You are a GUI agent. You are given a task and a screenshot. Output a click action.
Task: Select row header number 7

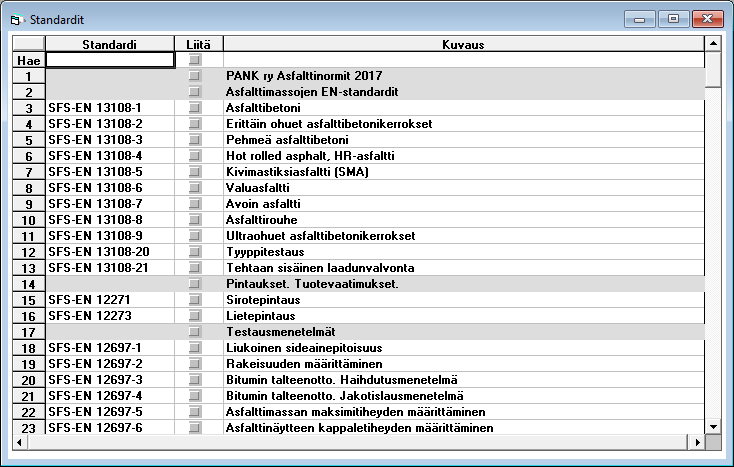pyautogui.click(x=29, y=172)
